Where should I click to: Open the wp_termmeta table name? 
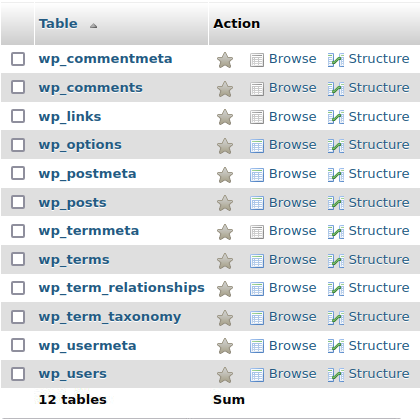pyautogui.click(x=89, y=231)
